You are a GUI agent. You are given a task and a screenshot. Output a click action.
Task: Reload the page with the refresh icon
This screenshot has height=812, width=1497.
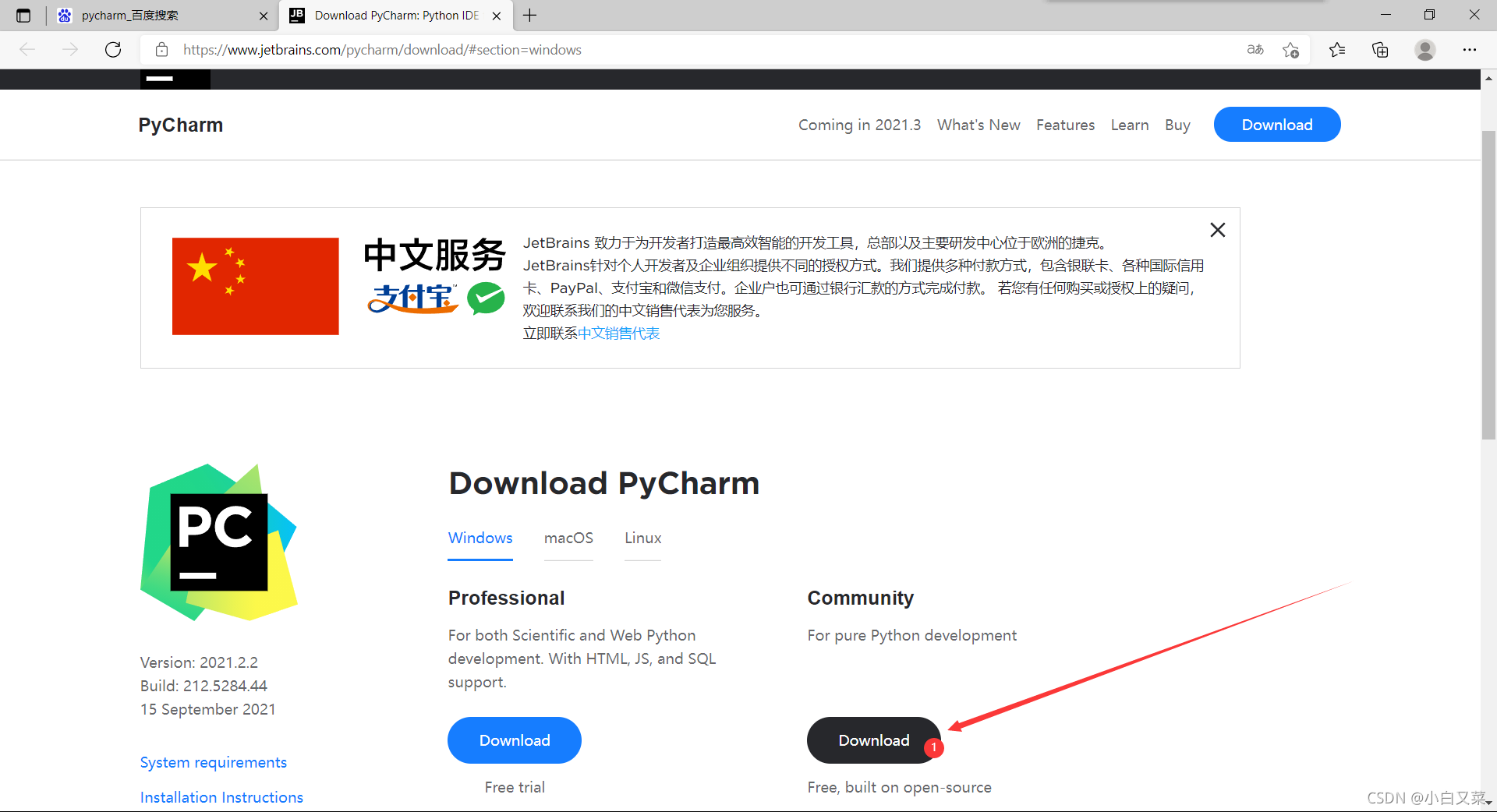[x=113, y=50]
